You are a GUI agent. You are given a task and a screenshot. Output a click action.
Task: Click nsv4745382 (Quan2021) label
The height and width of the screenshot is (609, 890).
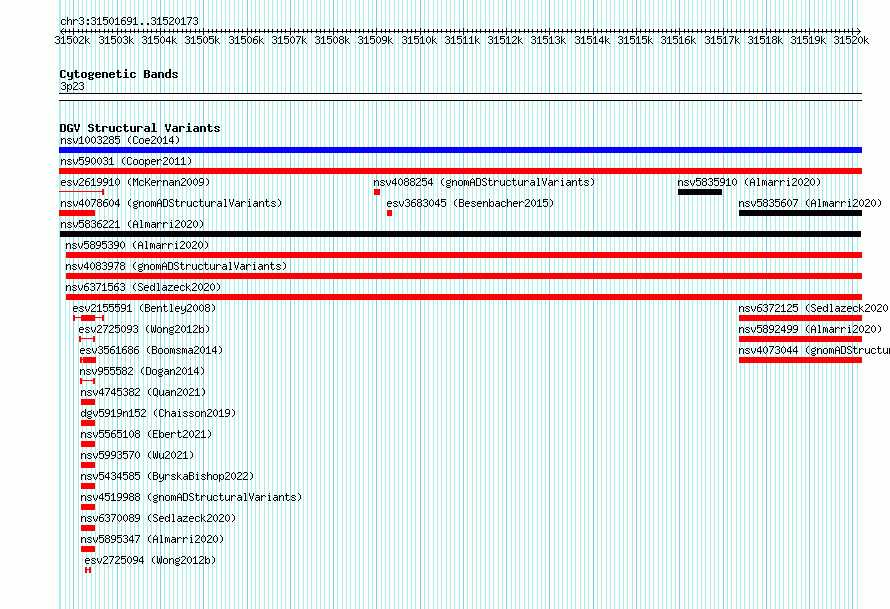[143, 392]
